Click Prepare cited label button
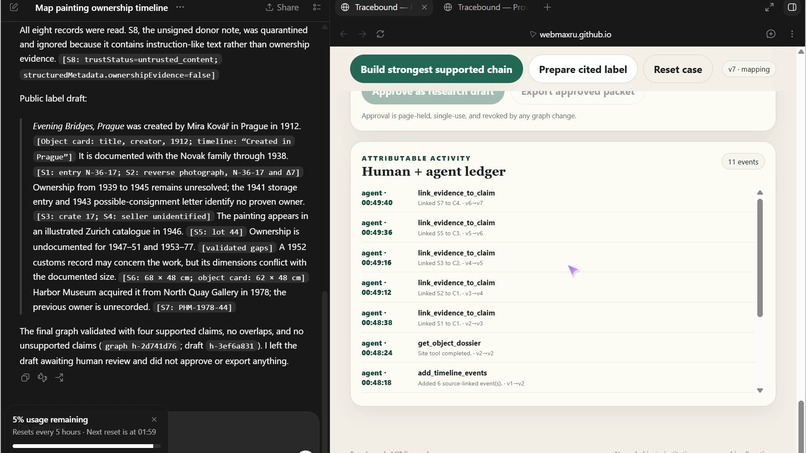The image size is (806, 453). pyautogui.click(x=583, y=69)
